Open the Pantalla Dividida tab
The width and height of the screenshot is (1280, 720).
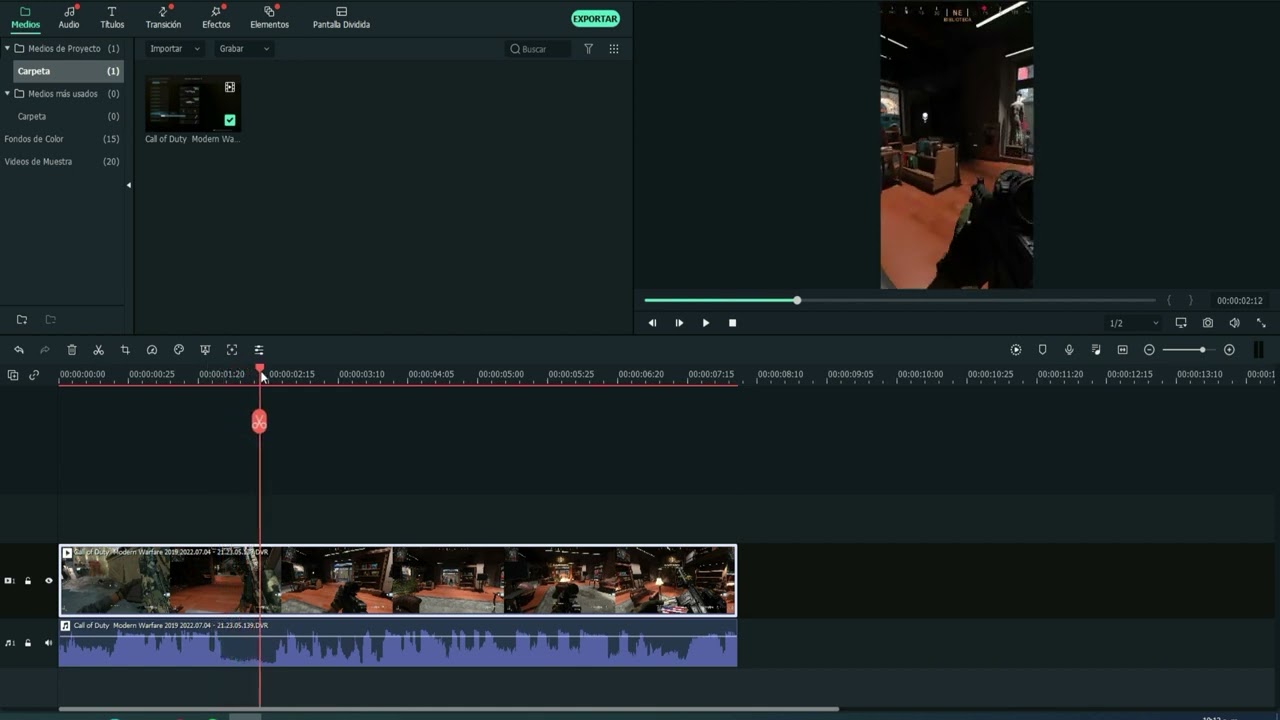(x=341, y=17)
